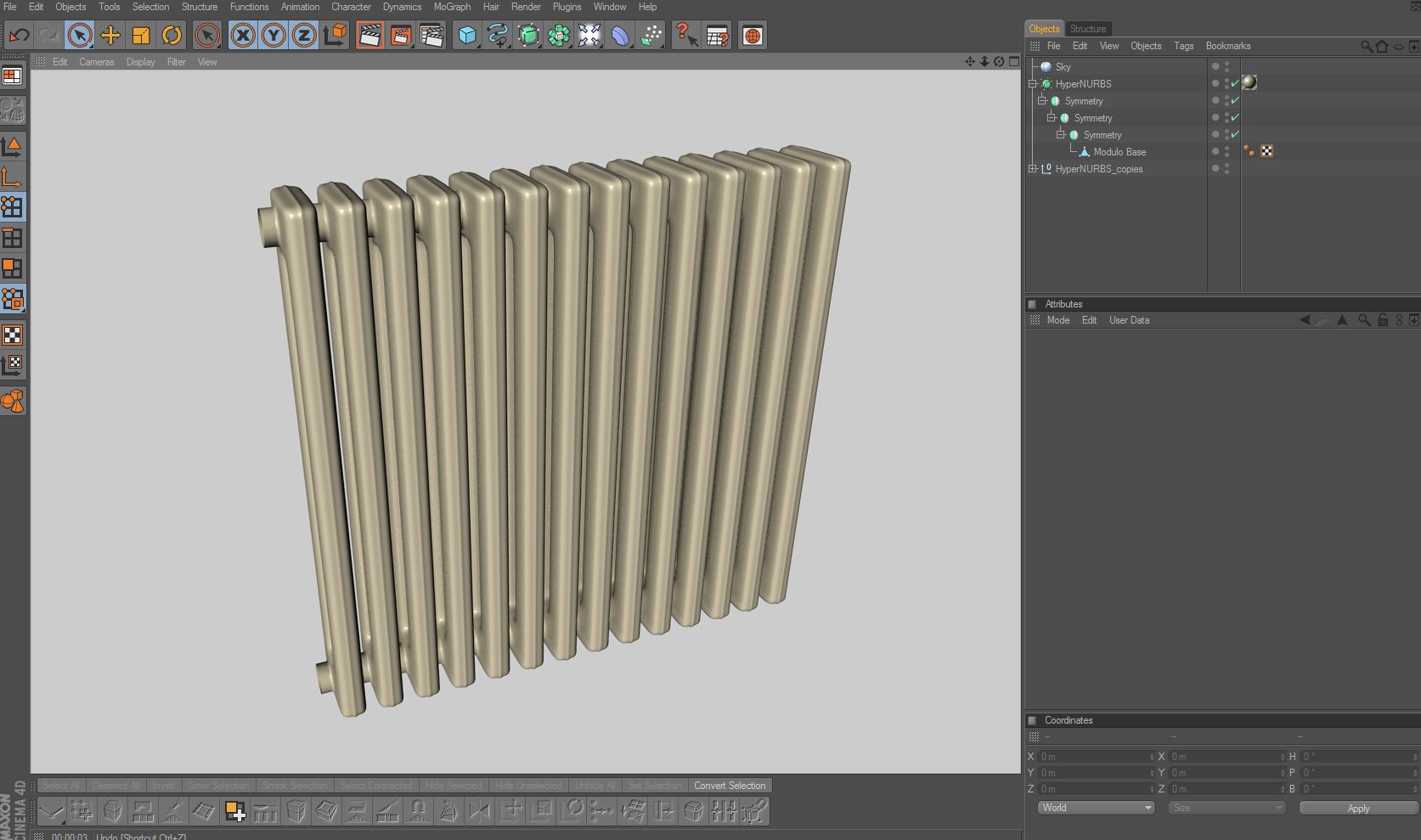1421x840 pixels.
Task: Select the Rotate tool
Action: [x=172, y=36]
